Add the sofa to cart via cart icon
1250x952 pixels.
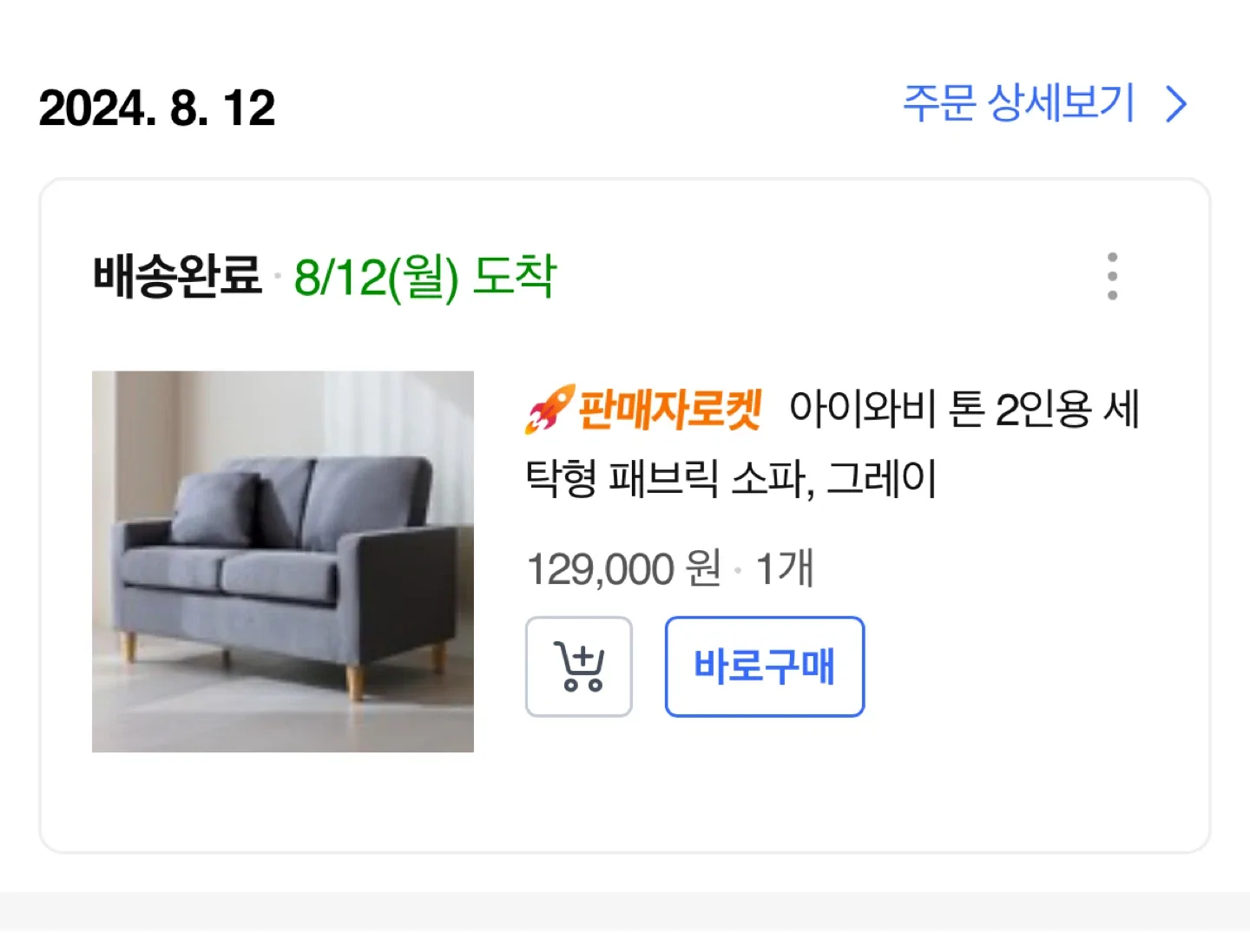pyautogui.click(x=579, y=666)
